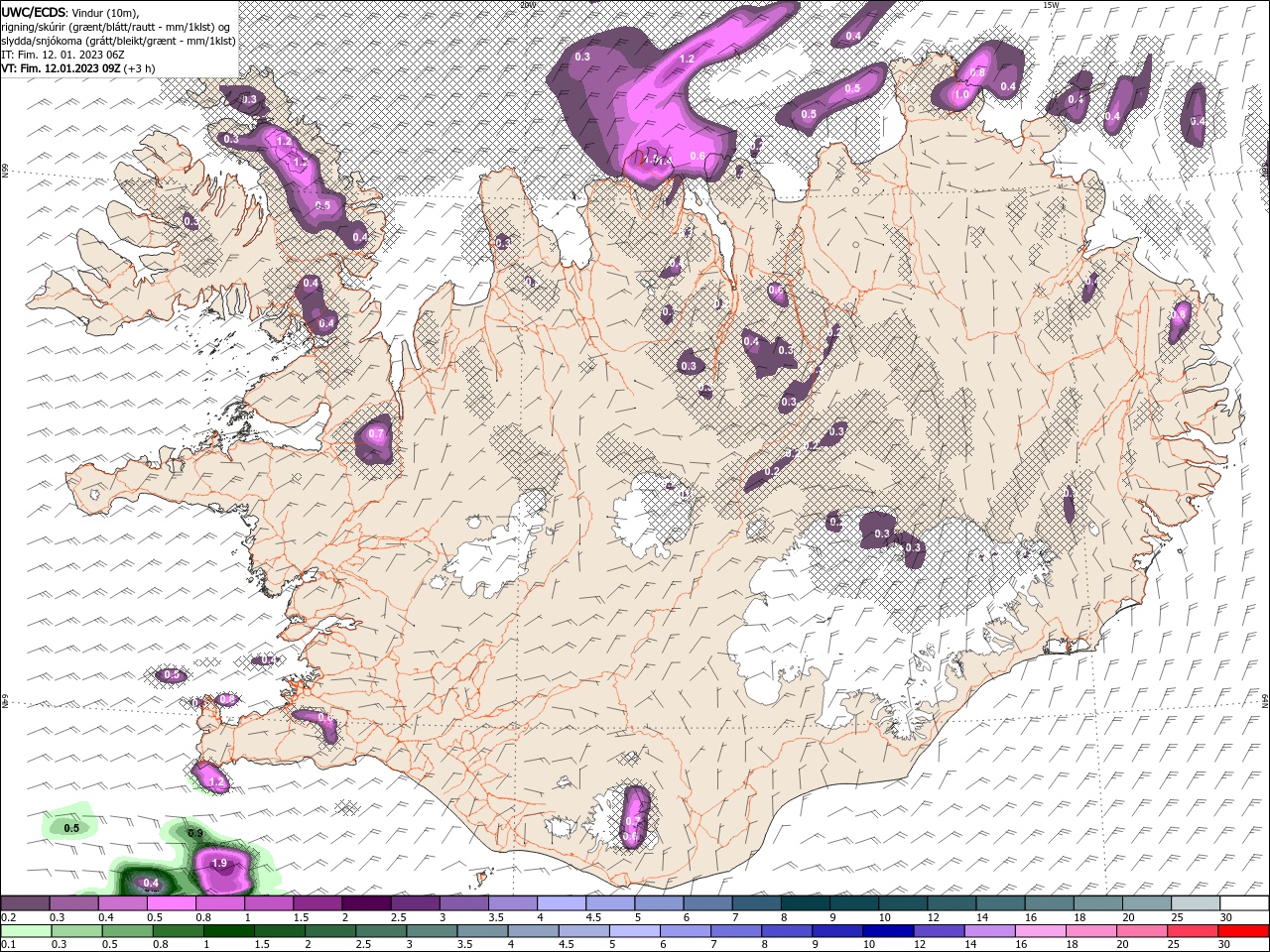The width and height of the screenshot is (1270, 952).
Task: Click the 1.9 precipitation value on the map
Action: click(220, 864)
